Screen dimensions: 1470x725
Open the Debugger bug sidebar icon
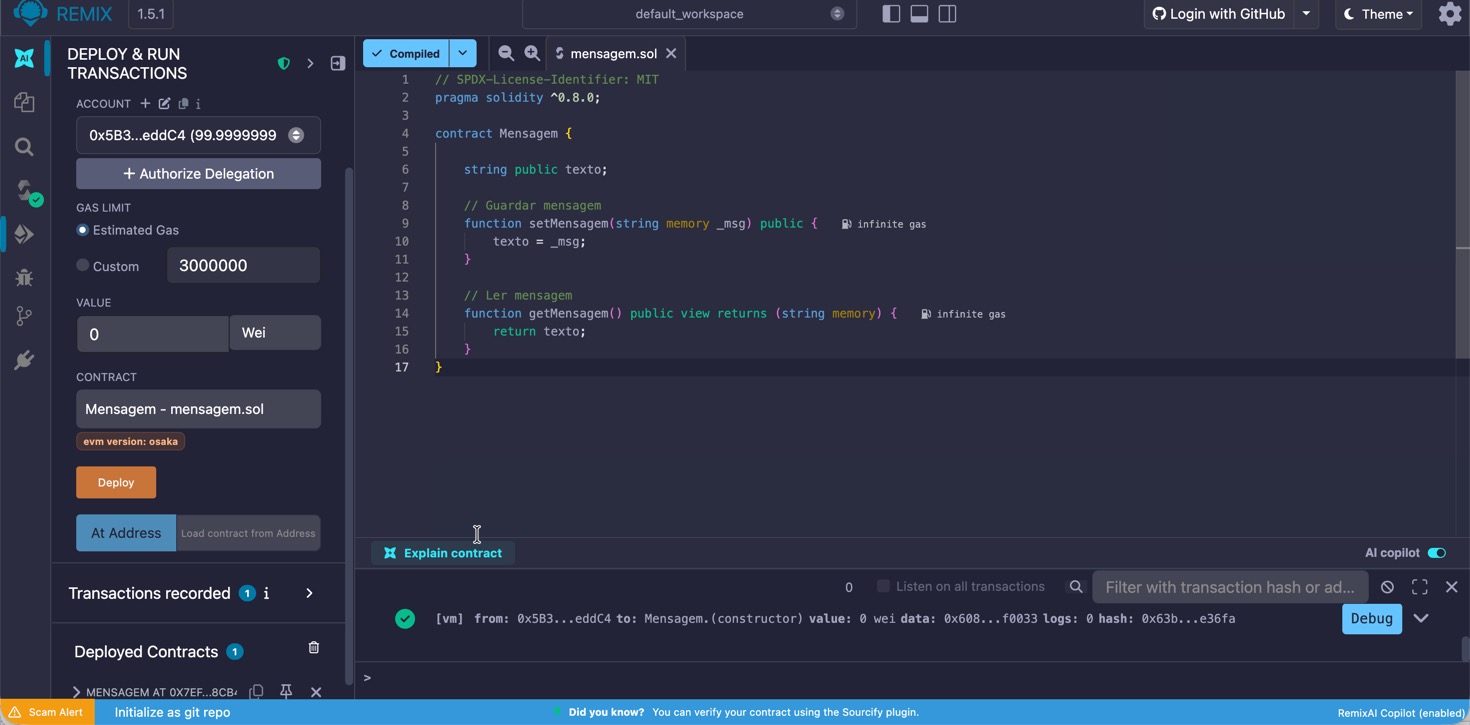coord(24,278)
